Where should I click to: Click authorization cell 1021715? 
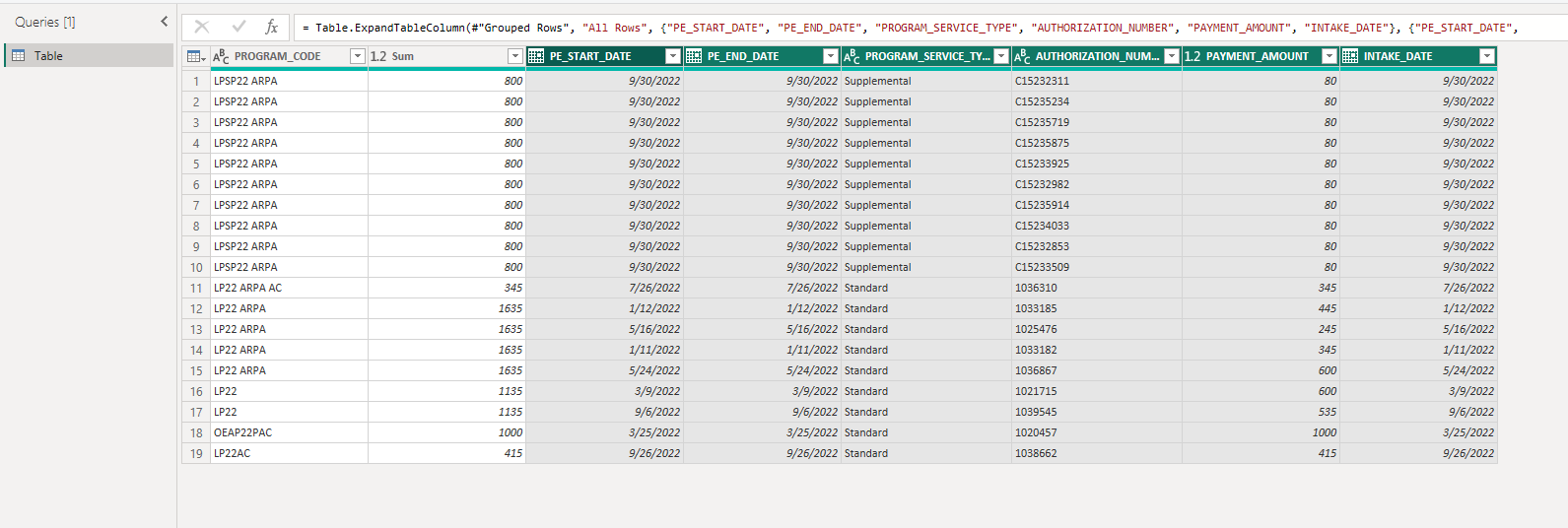pos(1097,391)
